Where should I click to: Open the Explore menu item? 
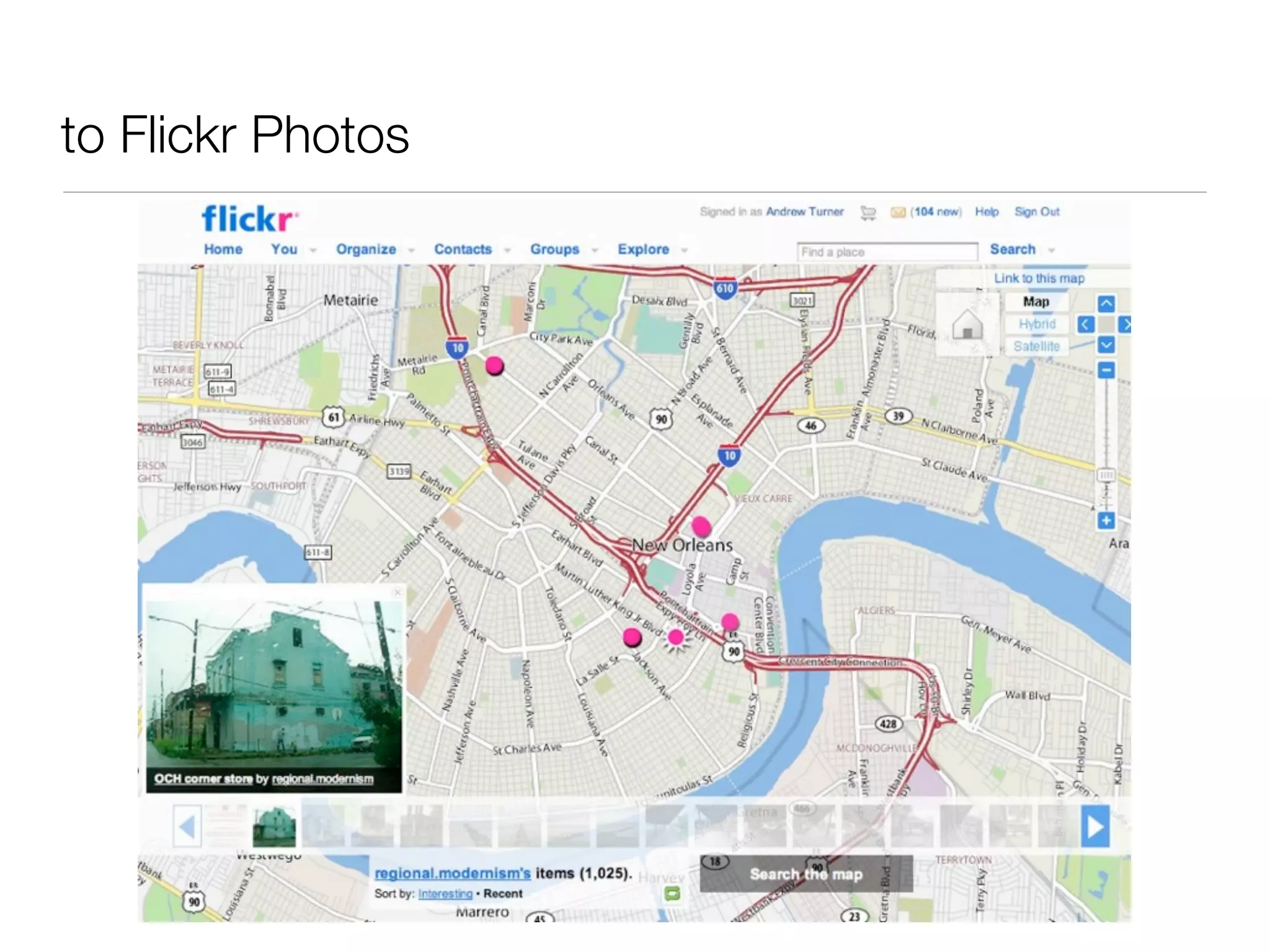pyautogui.click(x=643, y=249)
